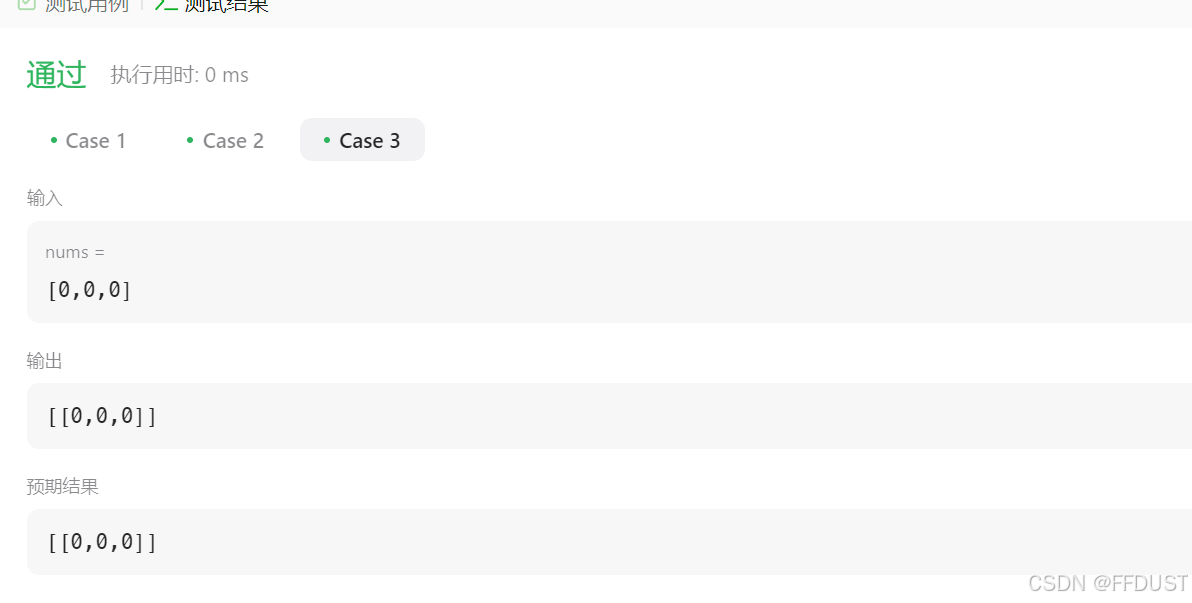
Task: Click the 预期结果 section label
Action: click(x=62, y=486)
